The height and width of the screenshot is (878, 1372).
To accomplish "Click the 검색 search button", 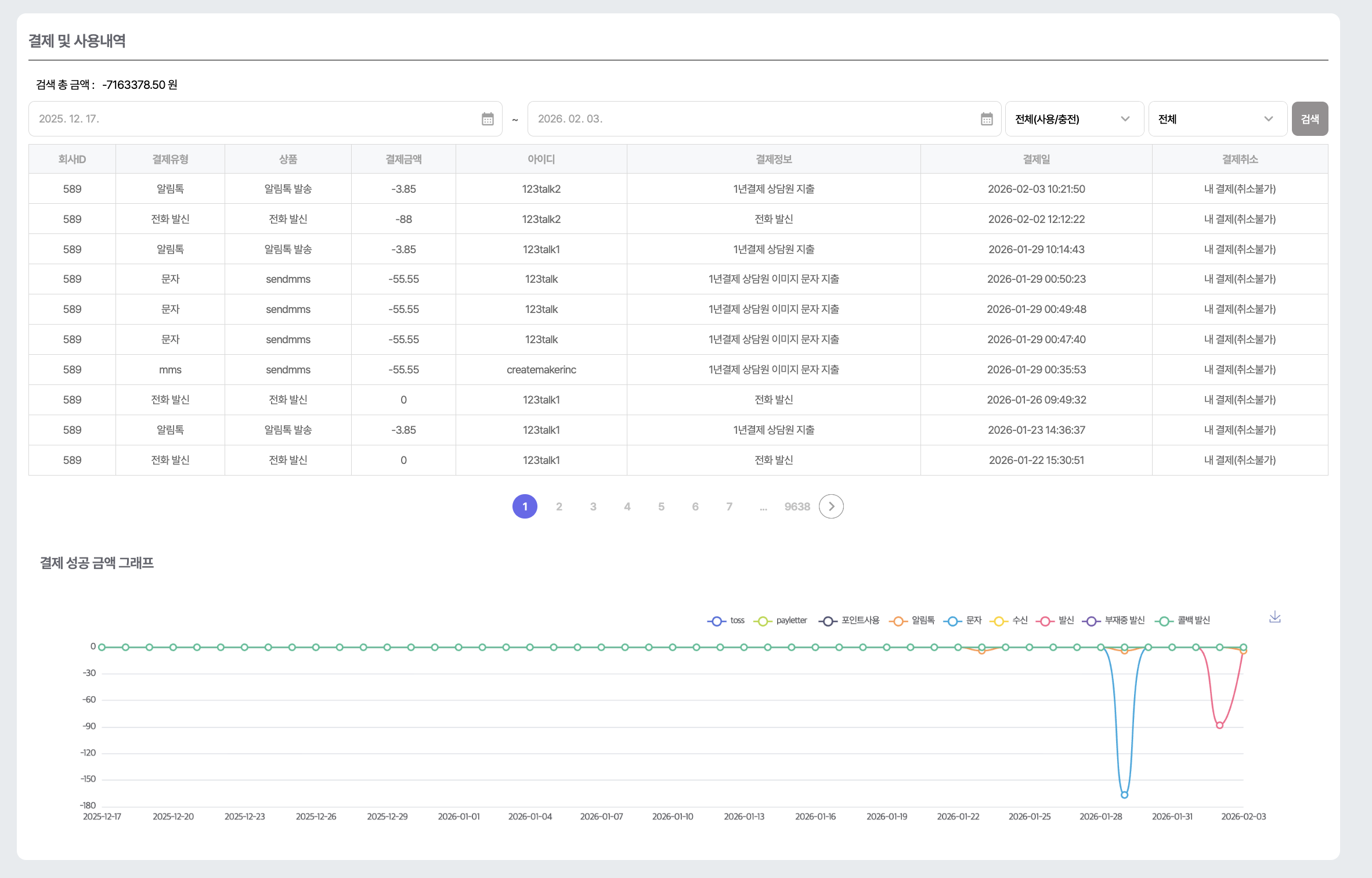I will tap(1309, 119).
